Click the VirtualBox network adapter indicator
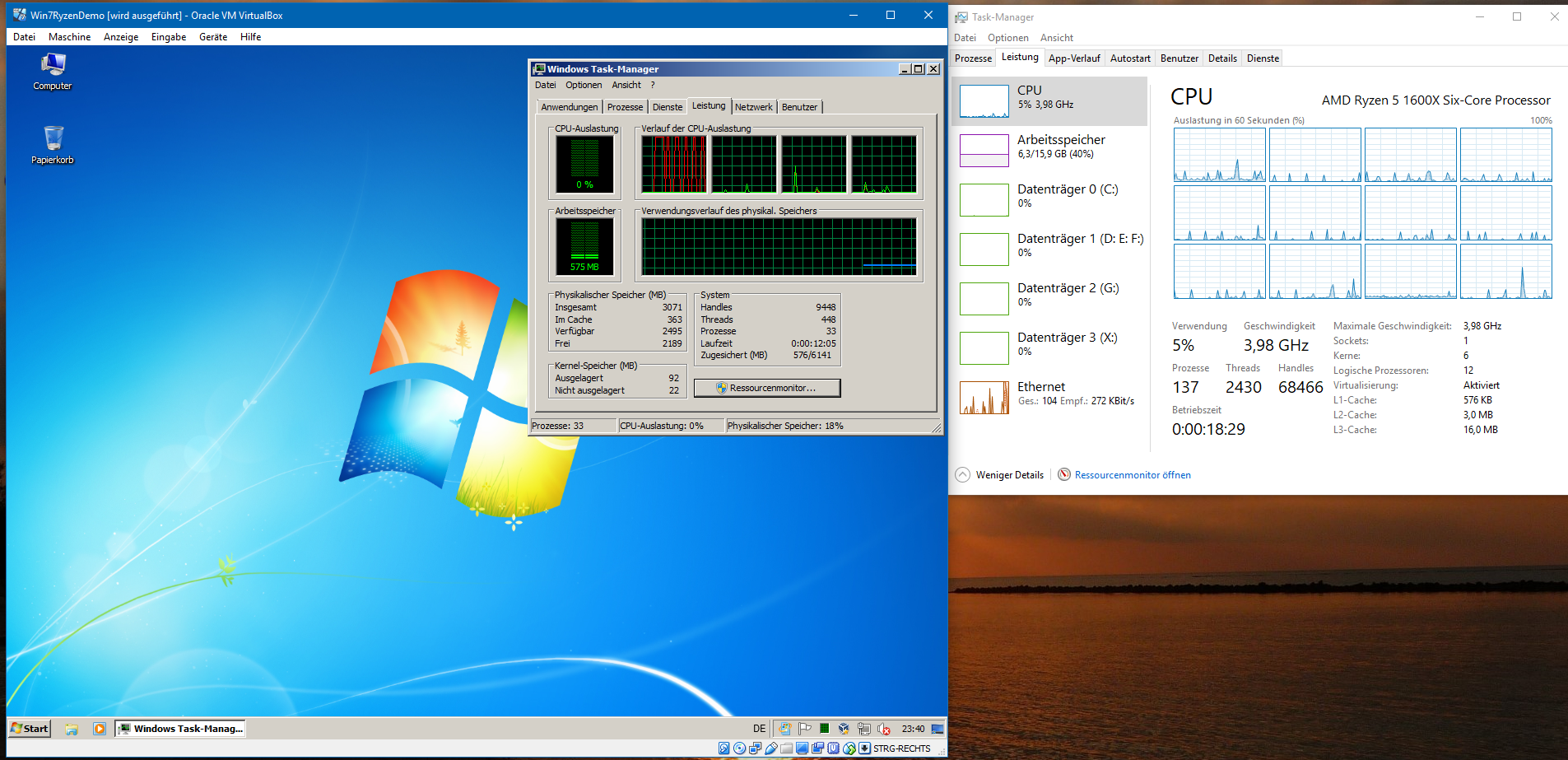 point(755,748)
